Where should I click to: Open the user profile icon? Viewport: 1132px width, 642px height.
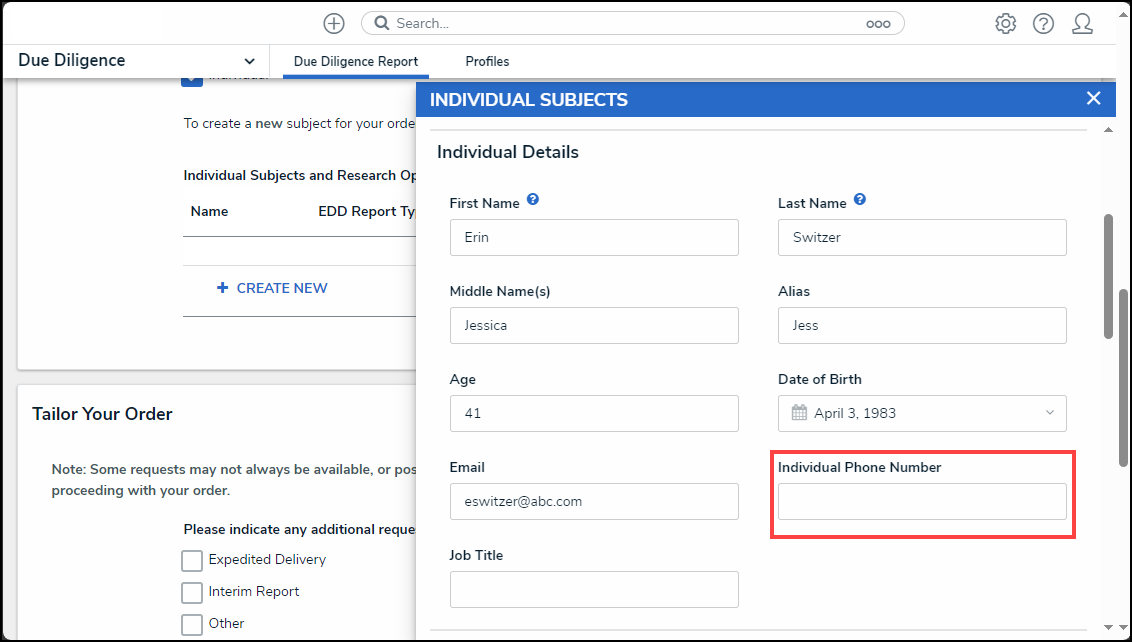click(x=1082, y=24)
